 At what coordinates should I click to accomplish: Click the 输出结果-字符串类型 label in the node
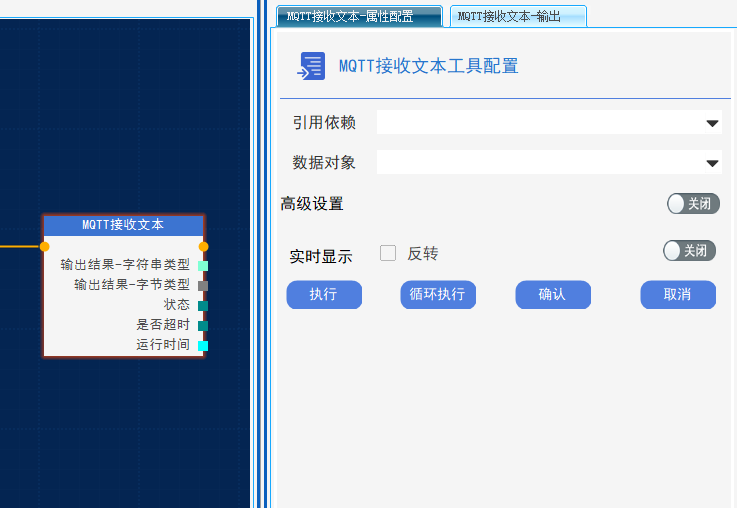point(125,265)
